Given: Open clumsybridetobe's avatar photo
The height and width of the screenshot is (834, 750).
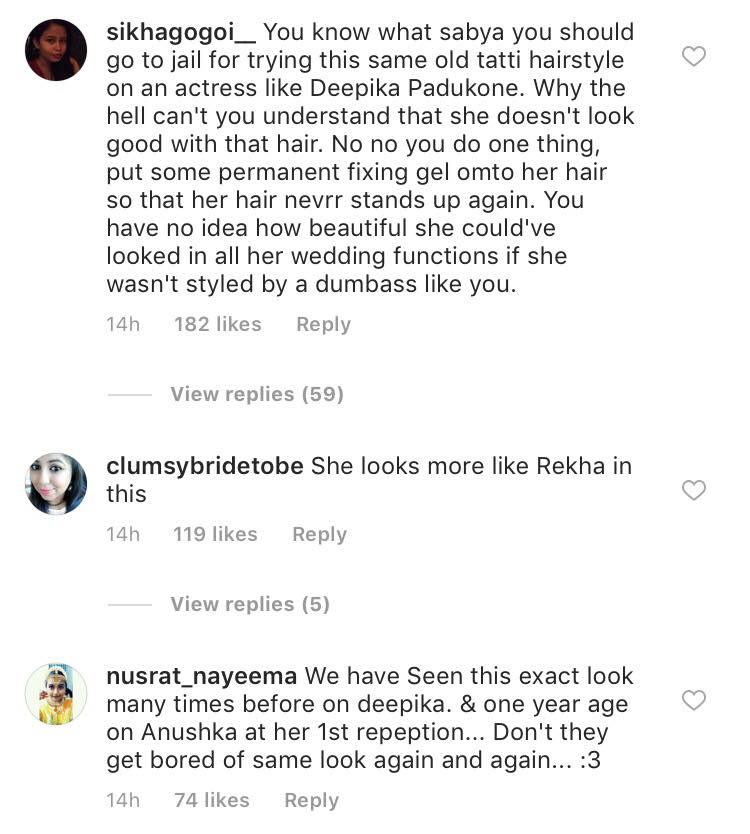Looking at the screenshot, I should click(55, 484).
